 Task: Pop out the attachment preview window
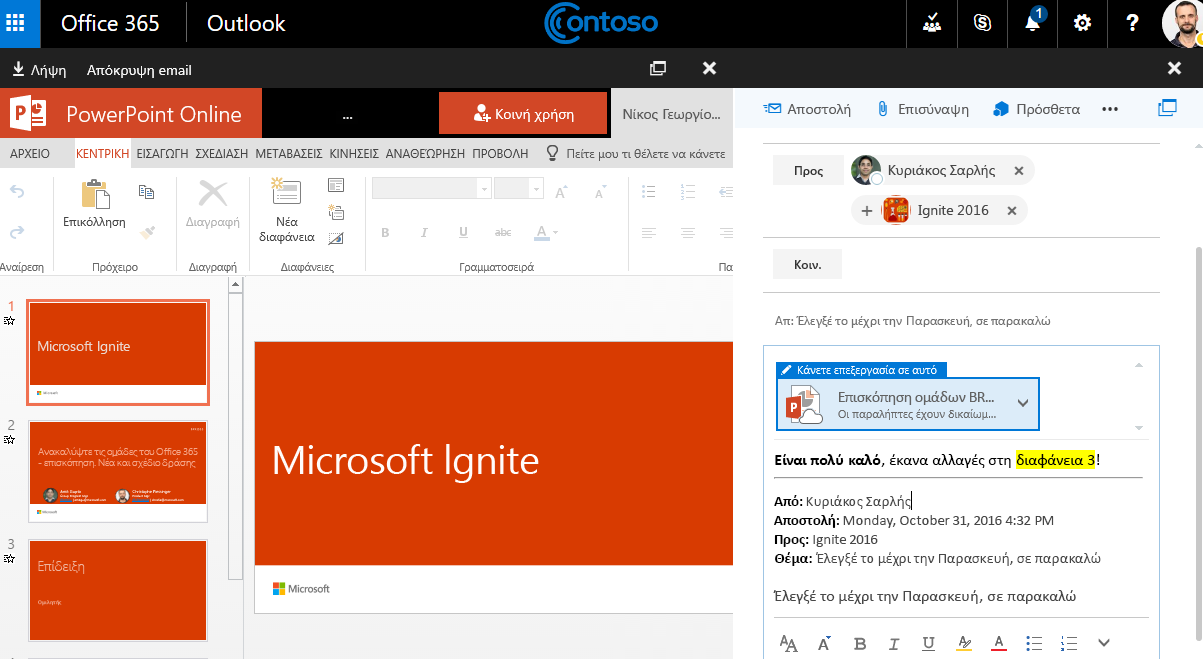657,68
